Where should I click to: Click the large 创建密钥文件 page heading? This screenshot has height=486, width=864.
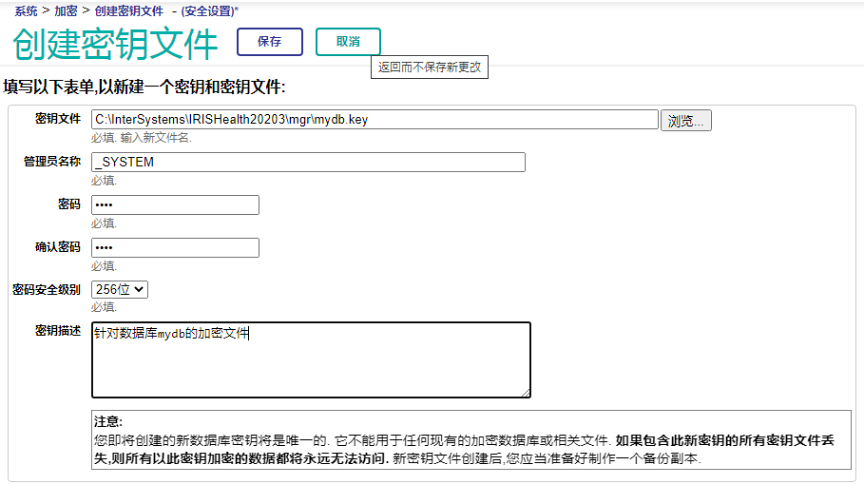[x=115, y=43]
